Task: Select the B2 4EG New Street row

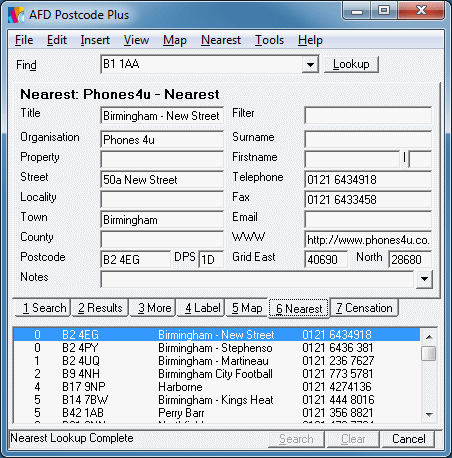Action: (217, 334)
